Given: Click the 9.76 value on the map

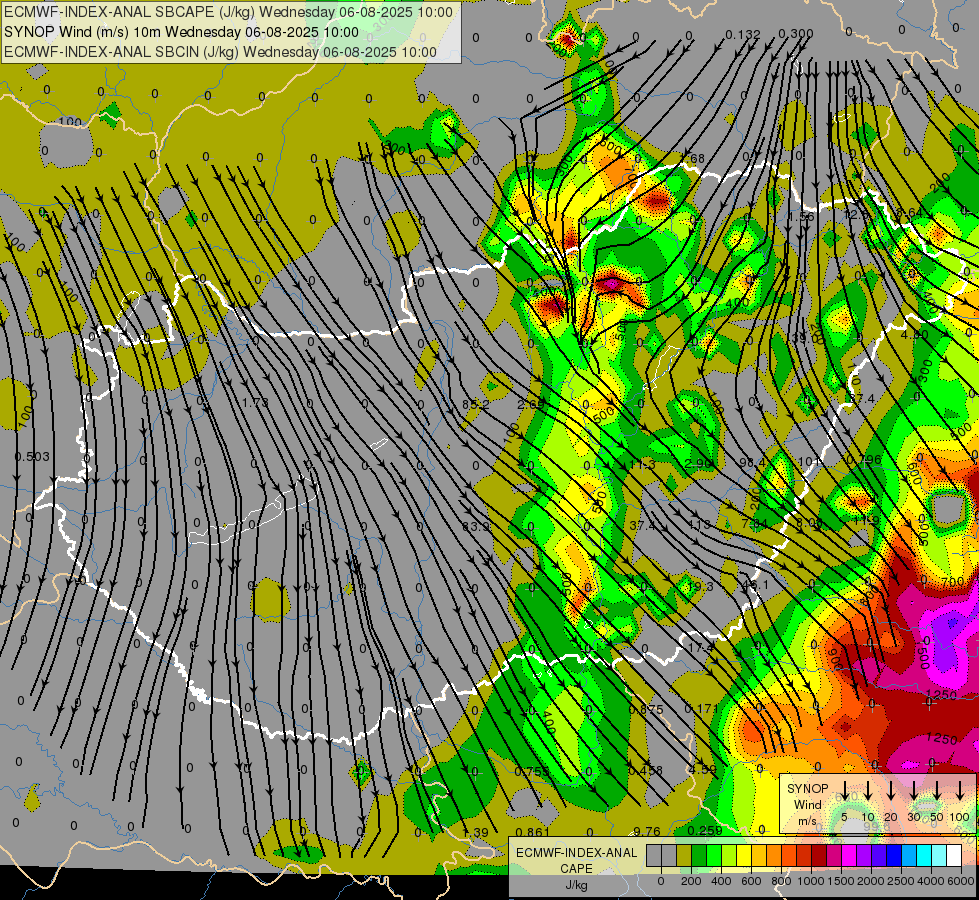Looking at the screenshot, I should pos(647,831).
